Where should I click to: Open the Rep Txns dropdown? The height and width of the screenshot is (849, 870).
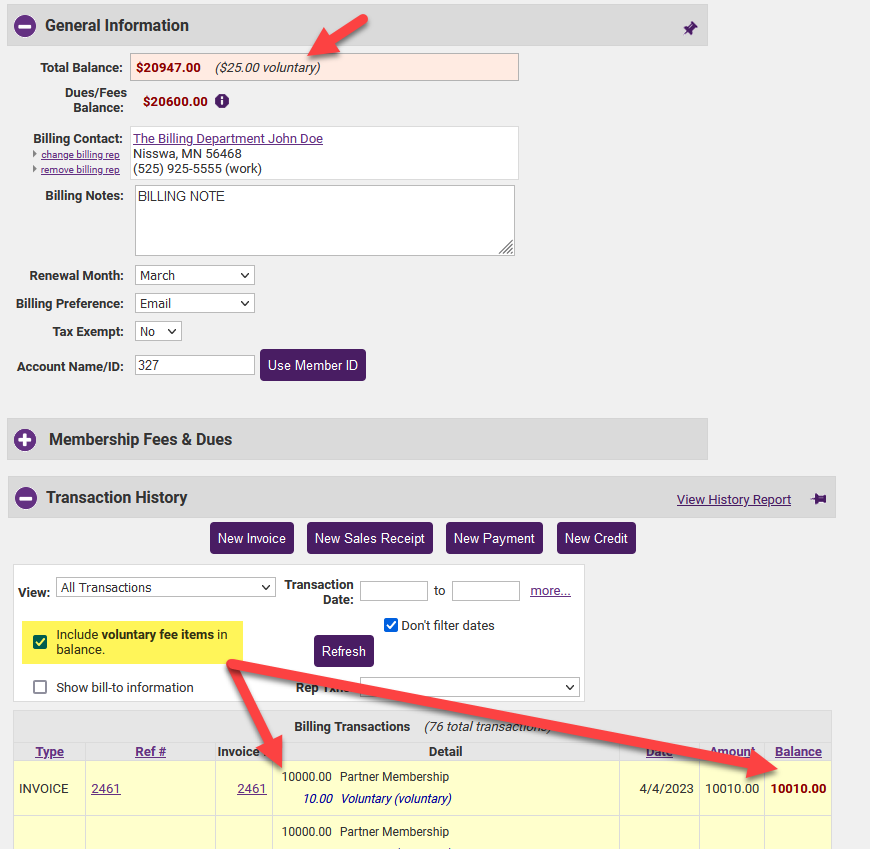[x=470, y=687]
